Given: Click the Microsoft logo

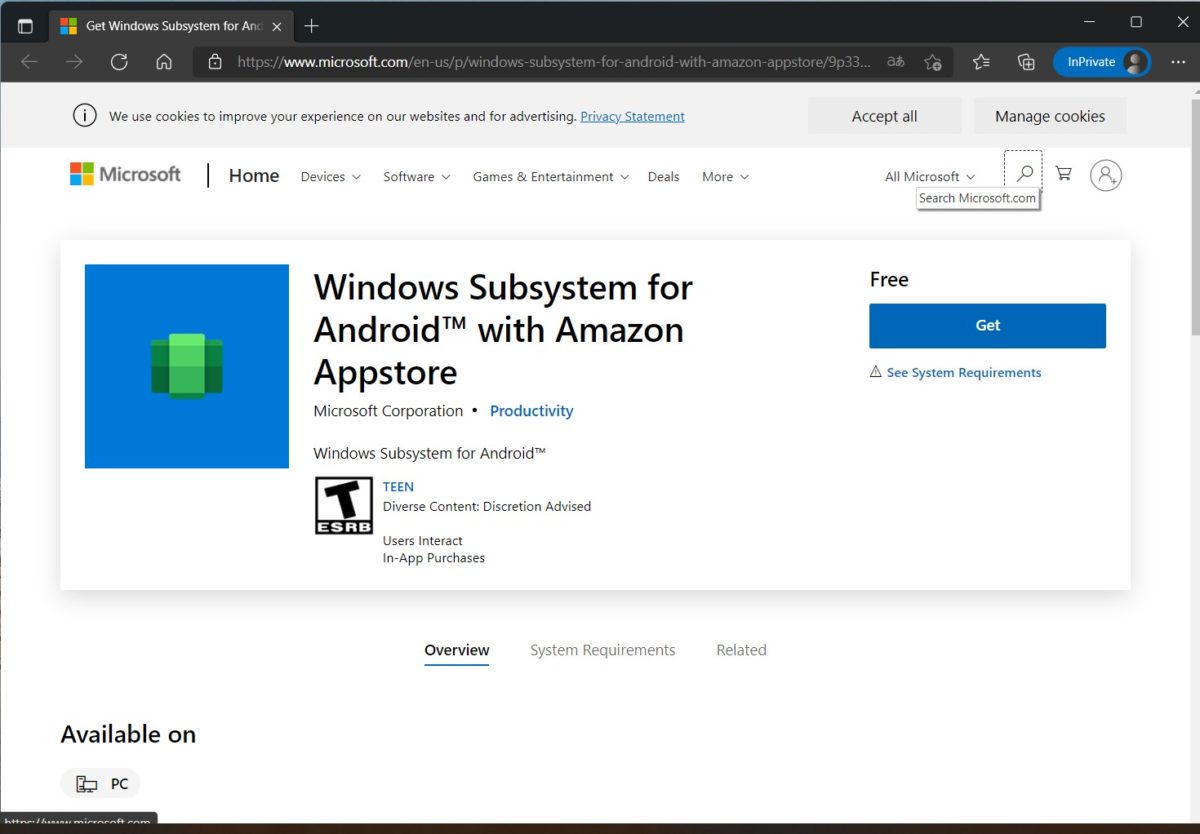Looking at the screenshot, I should (x=125, y=175).
